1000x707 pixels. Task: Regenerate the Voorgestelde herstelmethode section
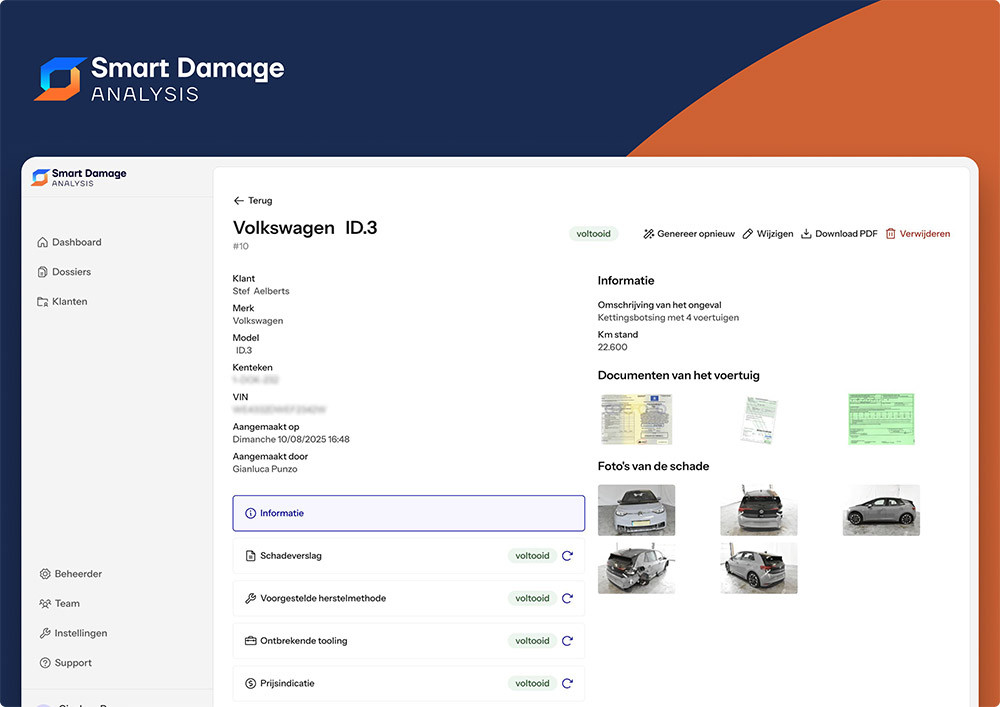(x=567, y=598)
